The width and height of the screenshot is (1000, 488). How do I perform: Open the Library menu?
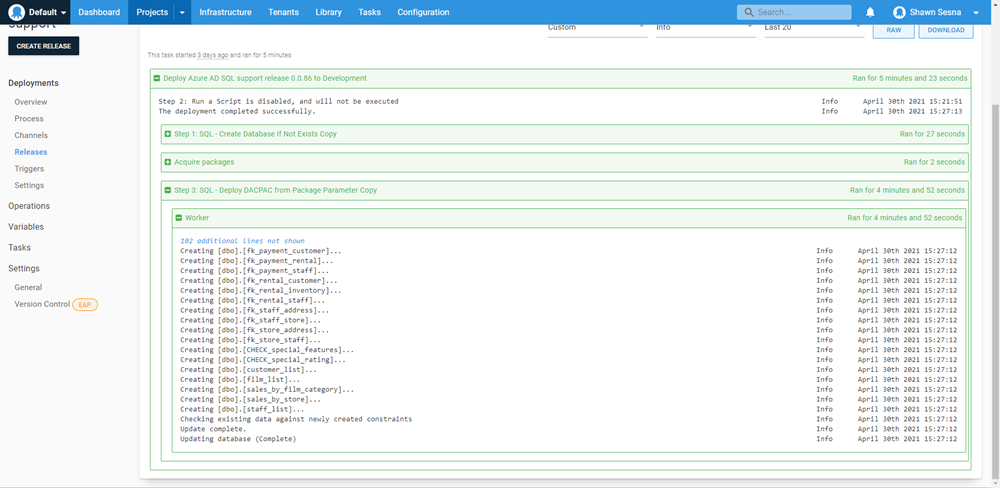(x=328, y=12)
